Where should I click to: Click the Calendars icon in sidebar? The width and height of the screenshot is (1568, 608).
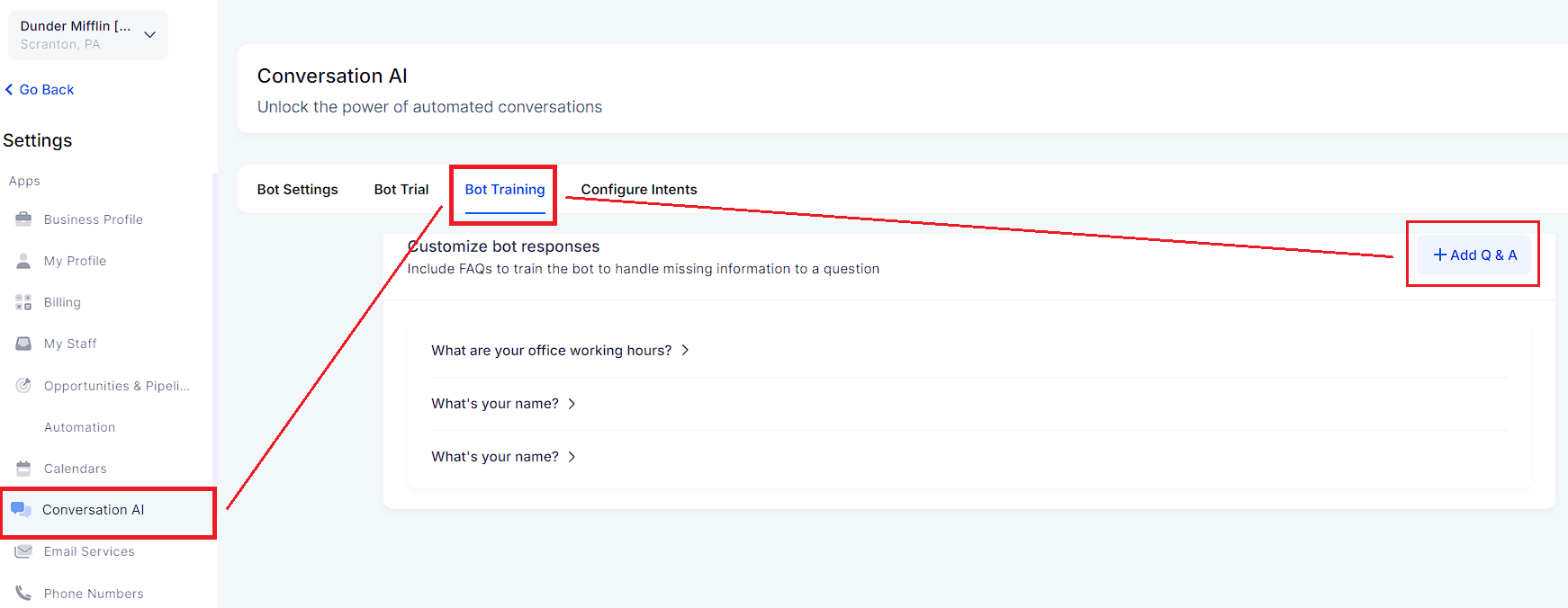[x=23, y=468]
